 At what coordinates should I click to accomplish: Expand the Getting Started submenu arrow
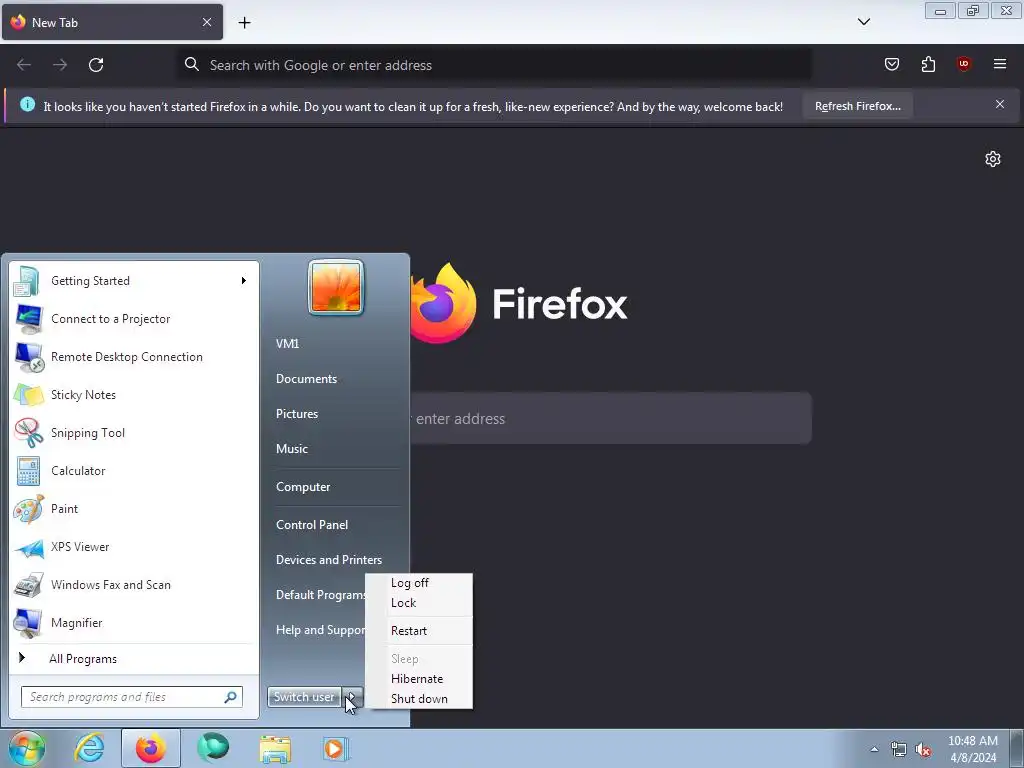[x=244, y=281]
